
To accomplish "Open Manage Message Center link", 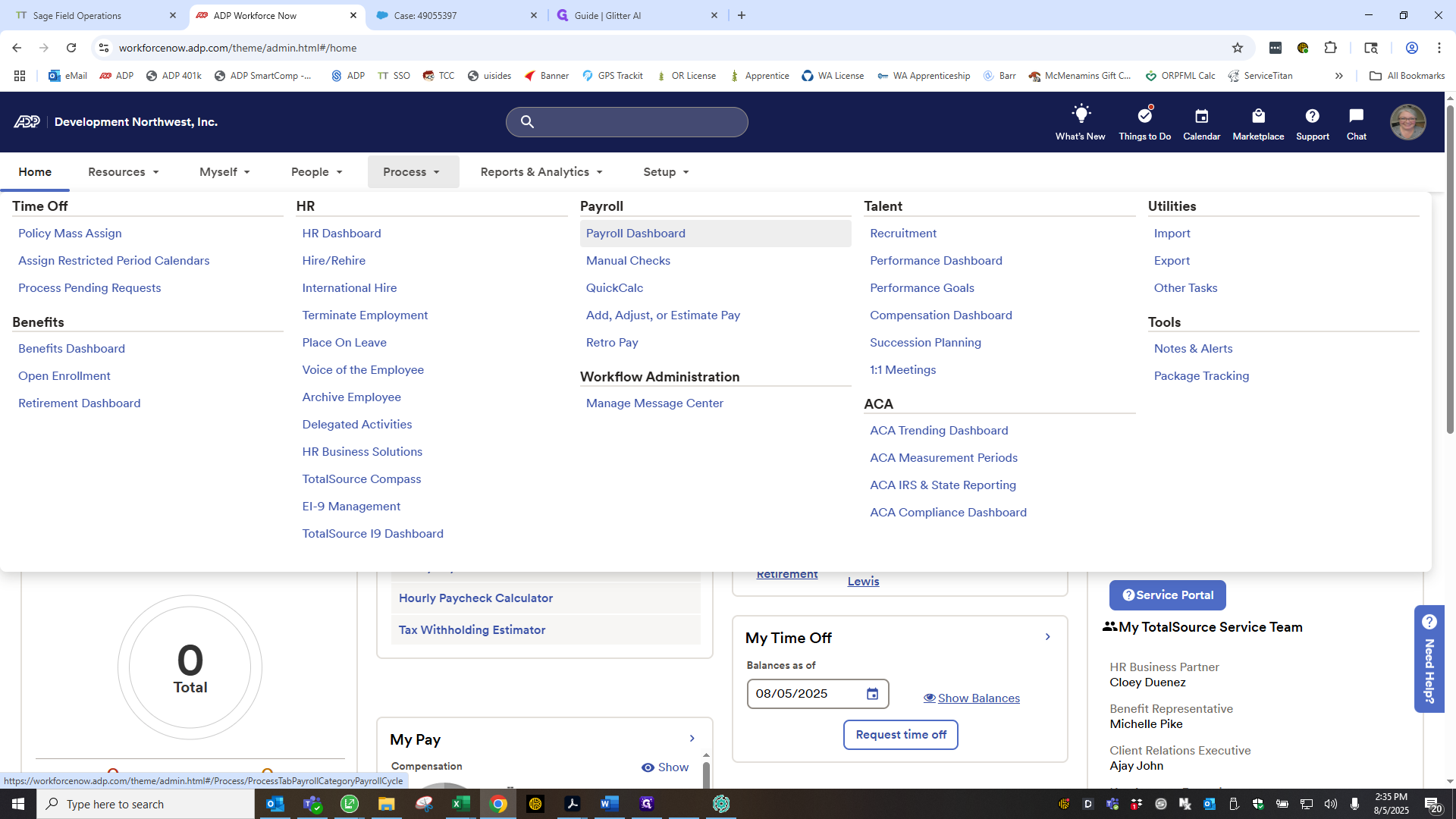I will [654, 403].
